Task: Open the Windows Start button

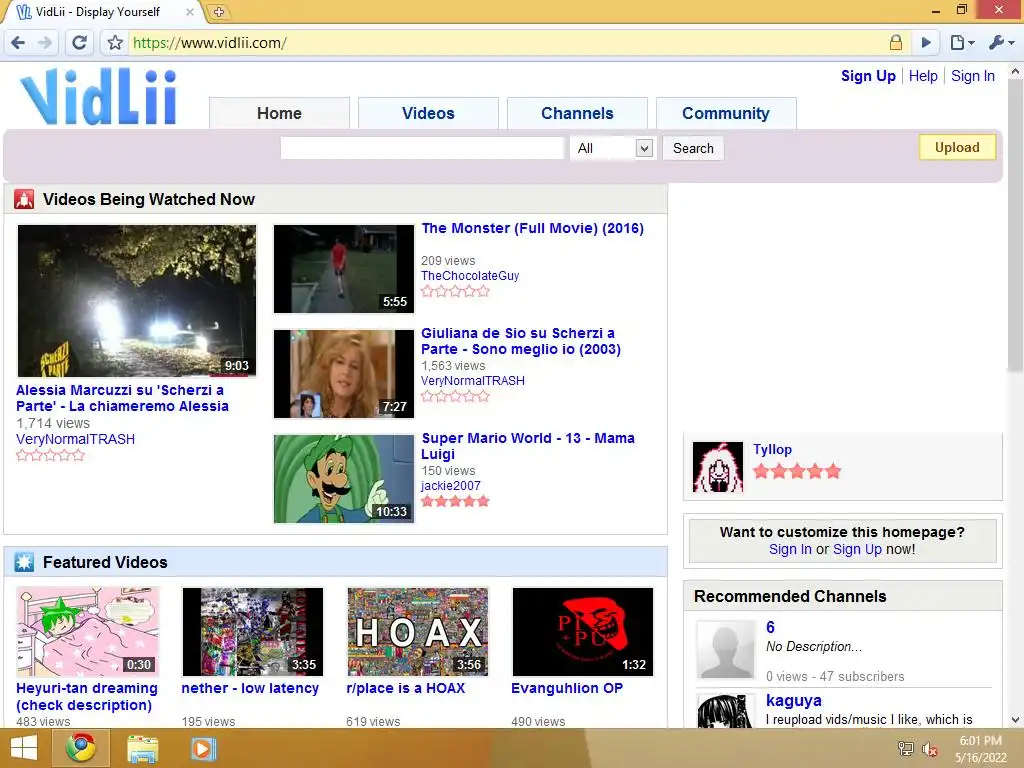Action: (24, 748)
